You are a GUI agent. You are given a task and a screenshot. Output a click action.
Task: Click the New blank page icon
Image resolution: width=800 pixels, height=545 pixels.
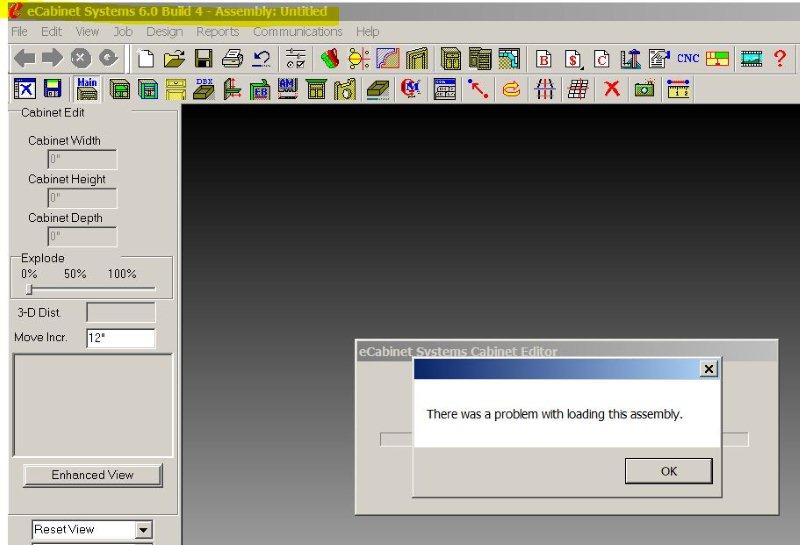[x=146, y=58]
